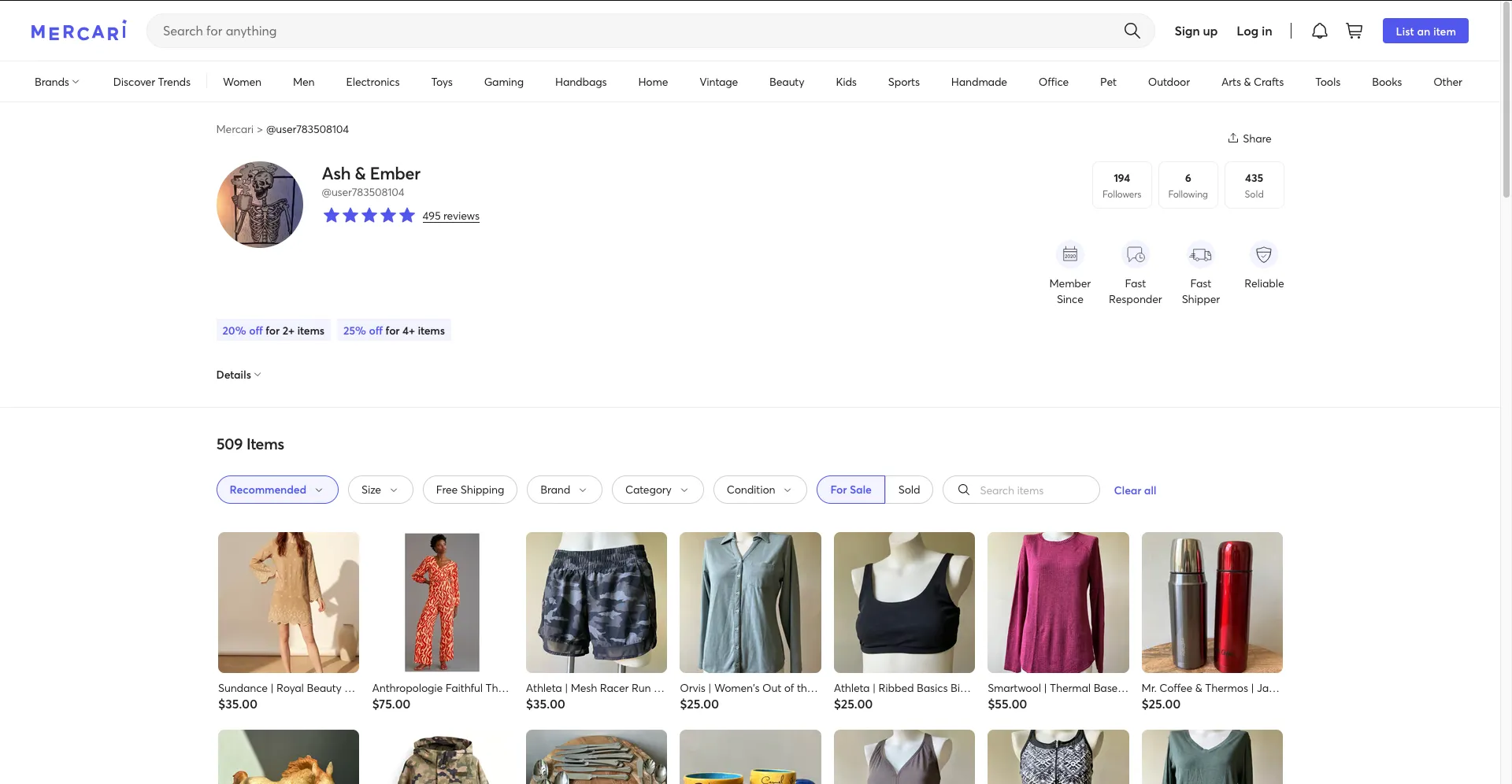Click Ash & Ember profile avatar
The width and height of the screenshot is (1512, 784).
(x=260, y=205)
